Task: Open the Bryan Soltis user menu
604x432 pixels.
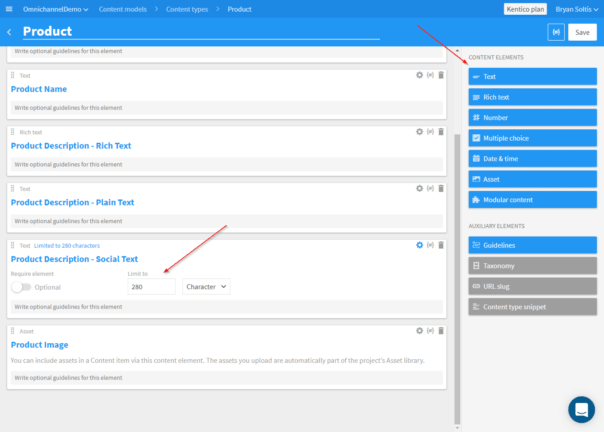Action: pyautogui.click(x=577, y=9)
